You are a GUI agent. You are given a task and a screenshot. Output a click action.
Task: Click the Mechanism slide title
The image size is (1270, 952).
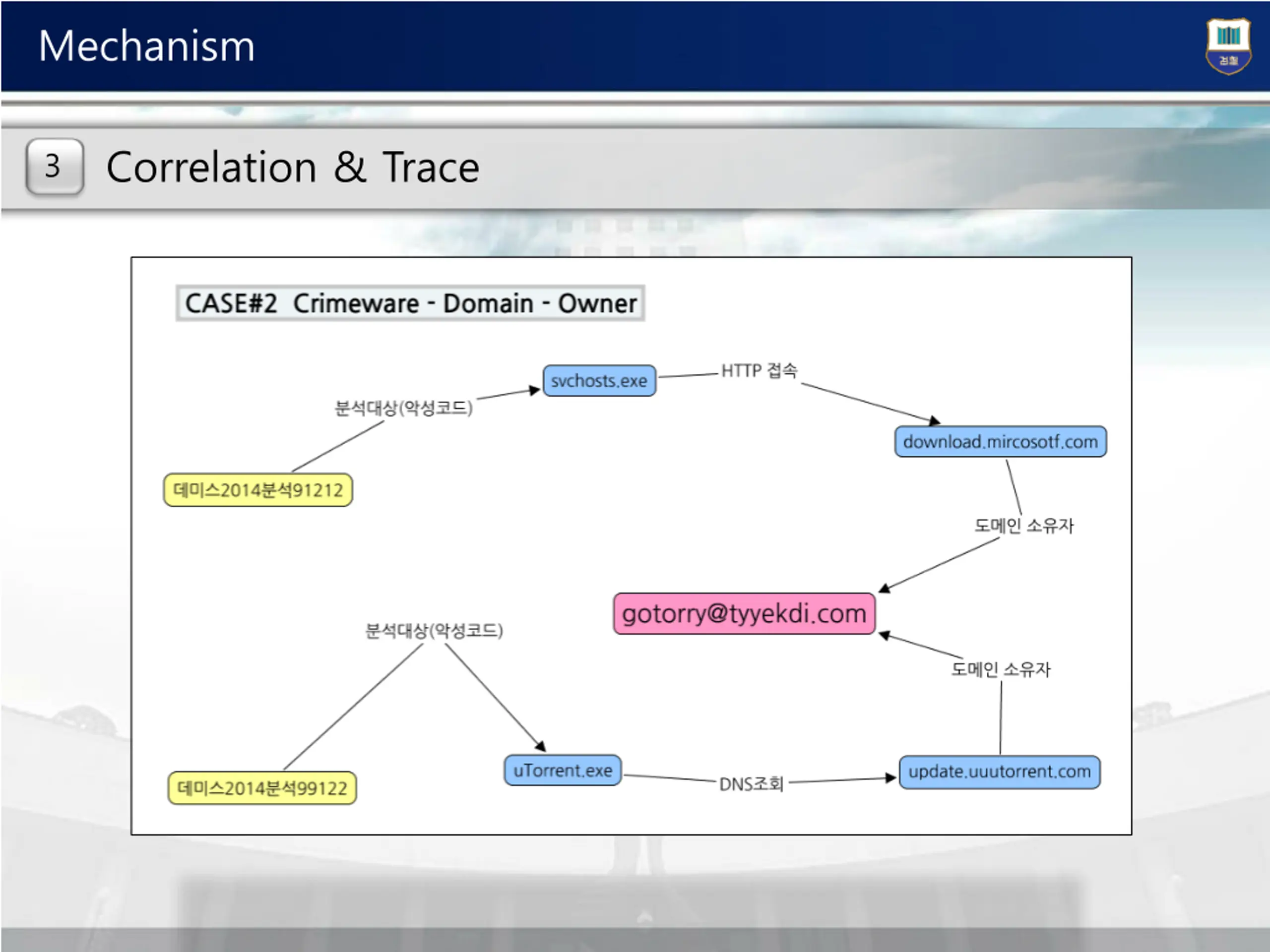tap(147, 46)
